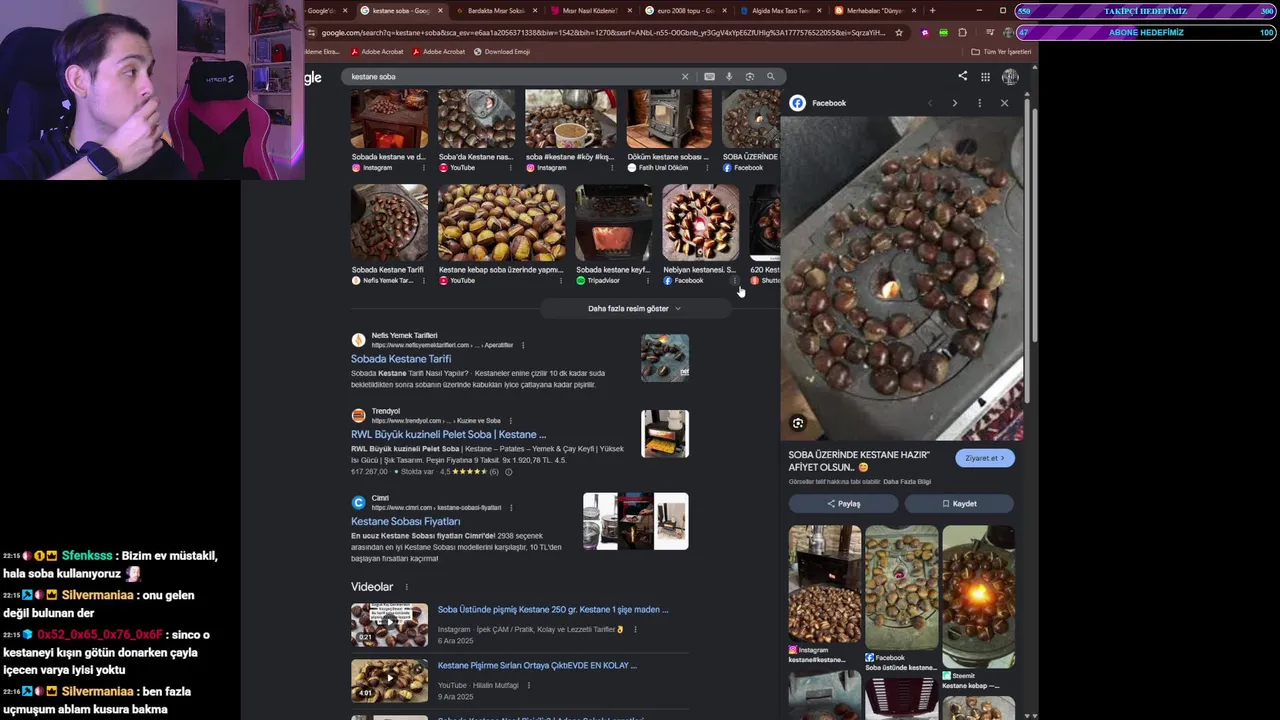The image size is (1280, 720).
Task: Close the image preview panel
Action: click(1004, 103)
